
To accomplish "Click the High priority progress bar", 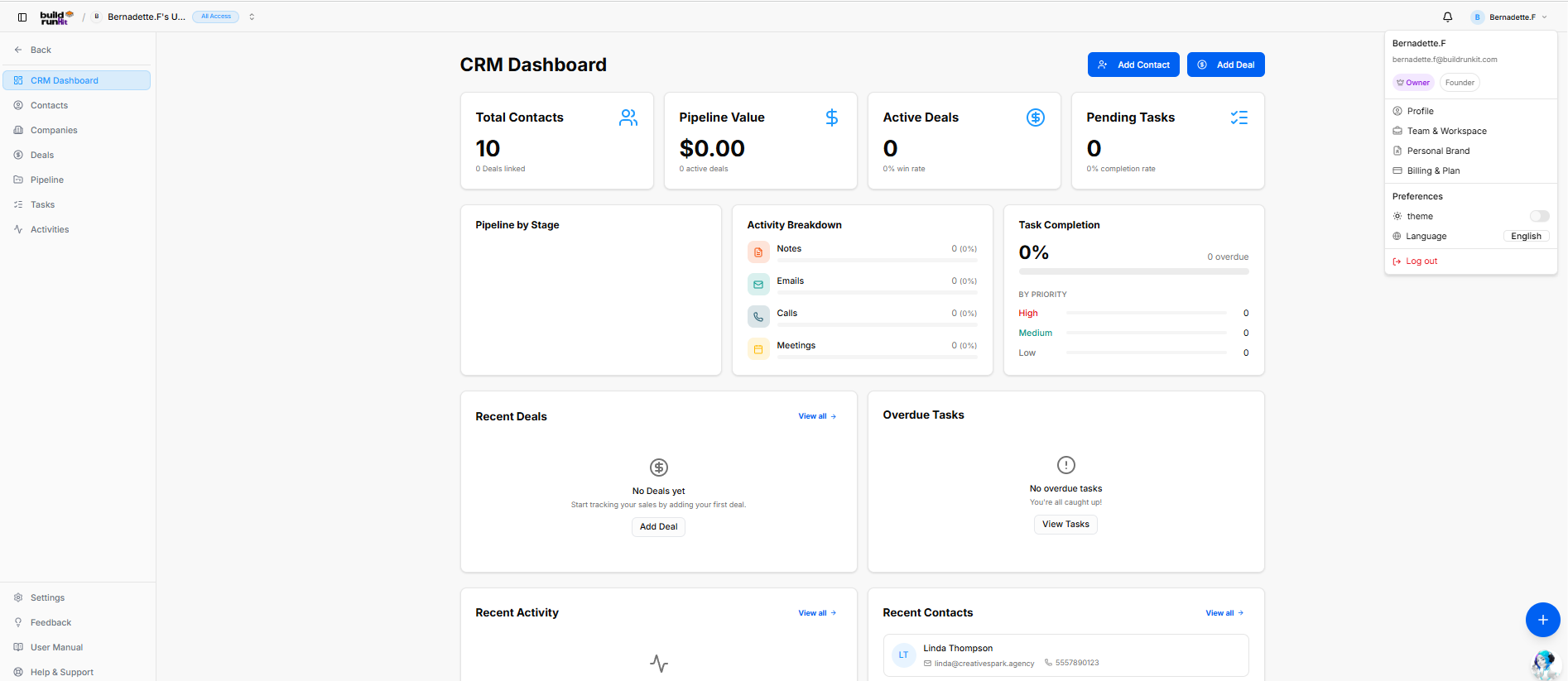I will pos(1146,313).
